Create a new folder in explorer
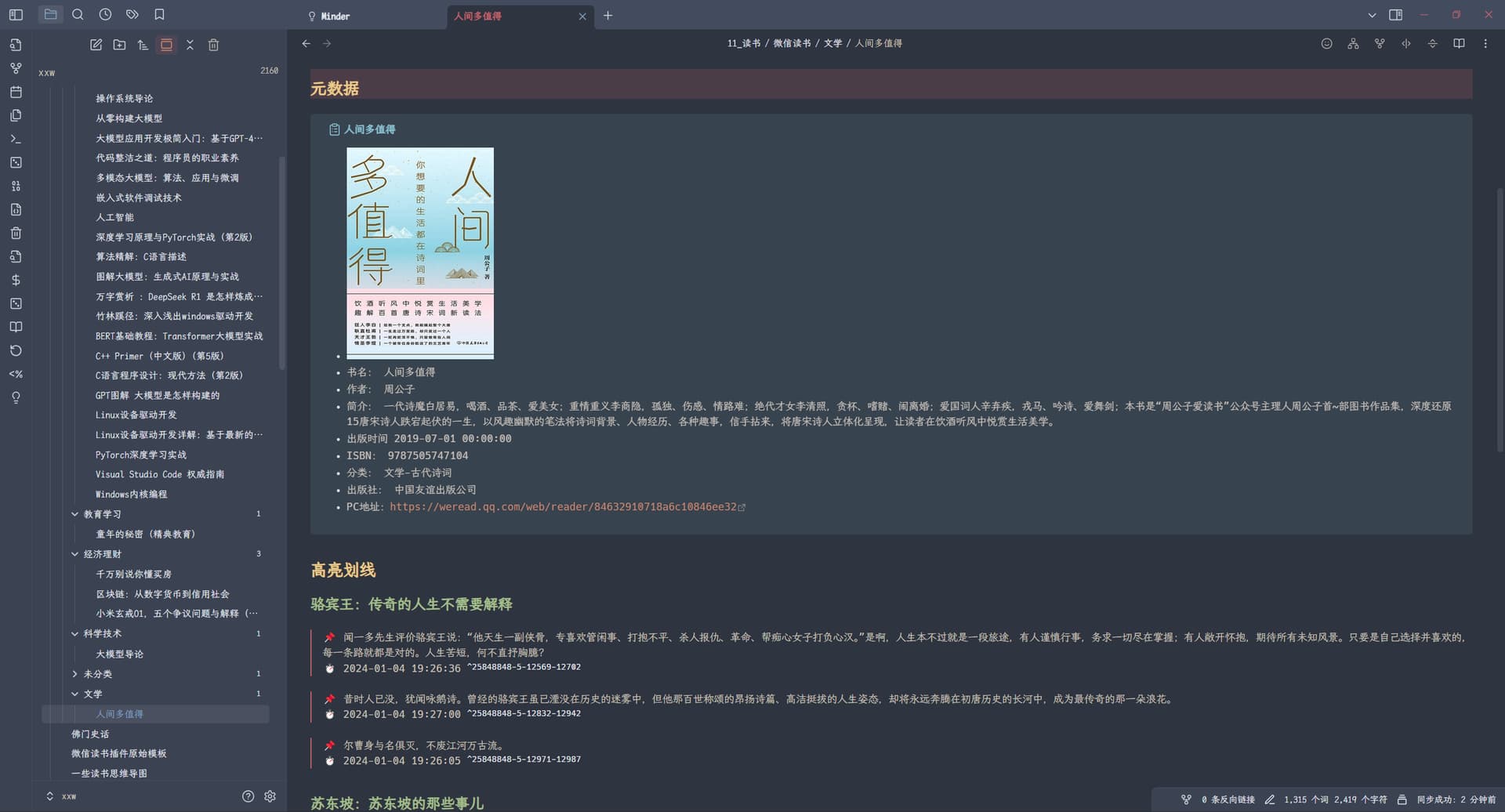 coord(119,45)
